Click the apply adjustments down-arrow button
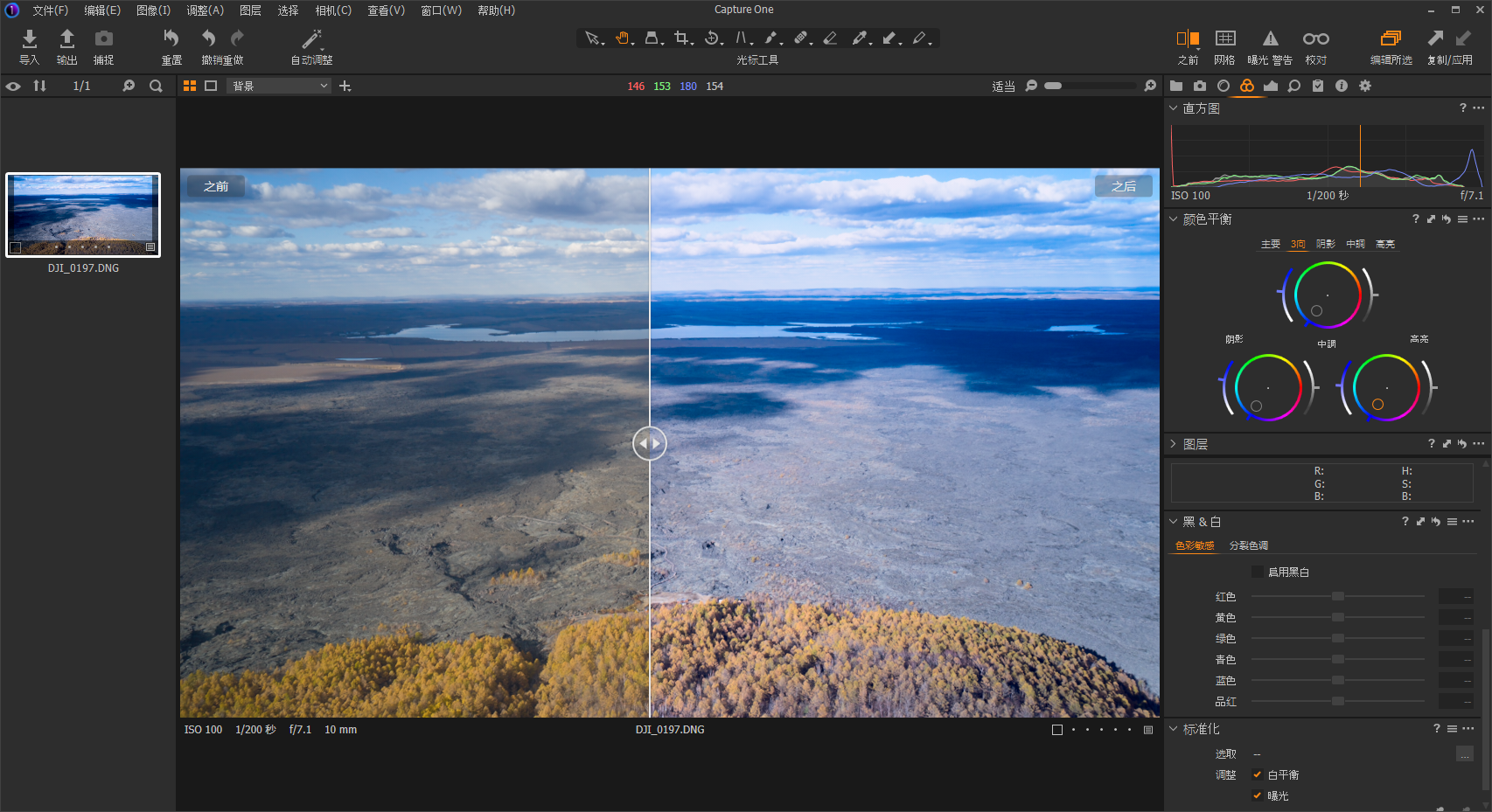The width and height of the screenshot is (1492, 812). [x=1463, y=38]
